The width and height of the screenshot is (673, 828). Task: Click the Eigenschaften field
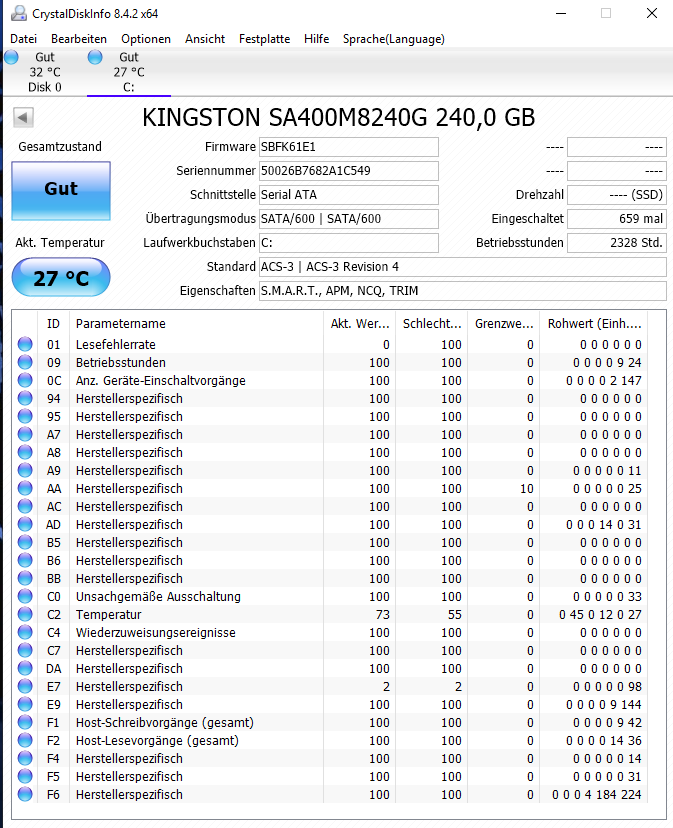[463, 291]
